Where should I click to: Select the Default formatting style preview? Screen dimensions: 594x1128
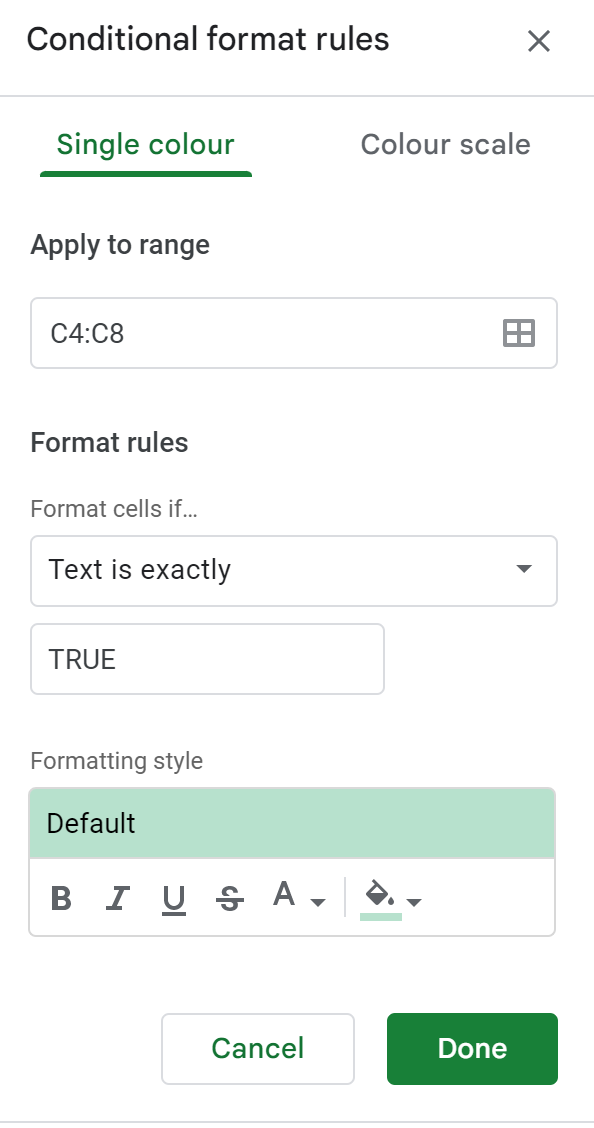click(x=294, y=823)
